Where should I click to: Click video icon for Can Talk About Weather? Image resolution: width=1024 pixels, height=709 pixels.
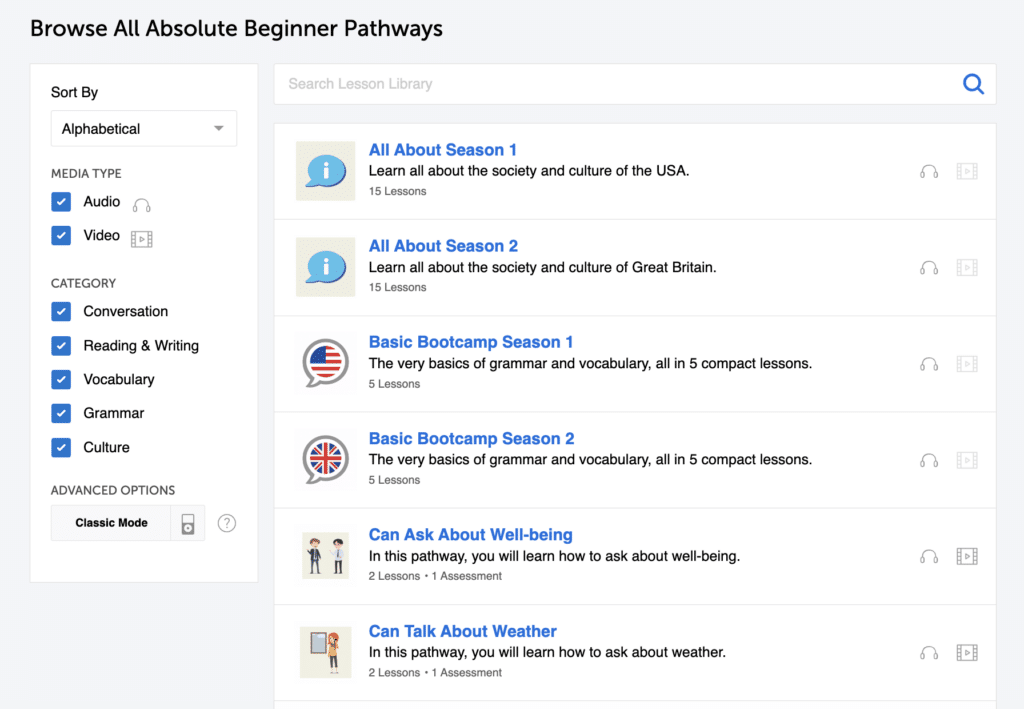click(966, 653)
